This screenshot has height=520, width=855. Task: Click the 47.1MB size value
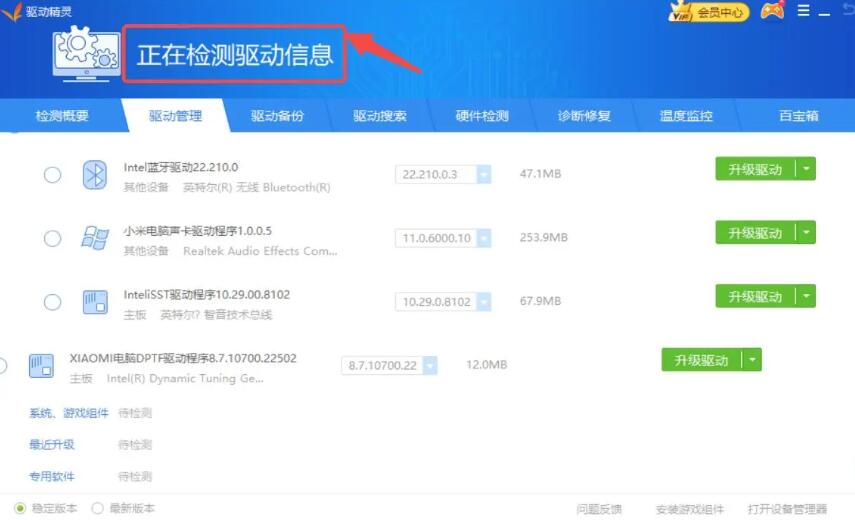coord(540,174)
